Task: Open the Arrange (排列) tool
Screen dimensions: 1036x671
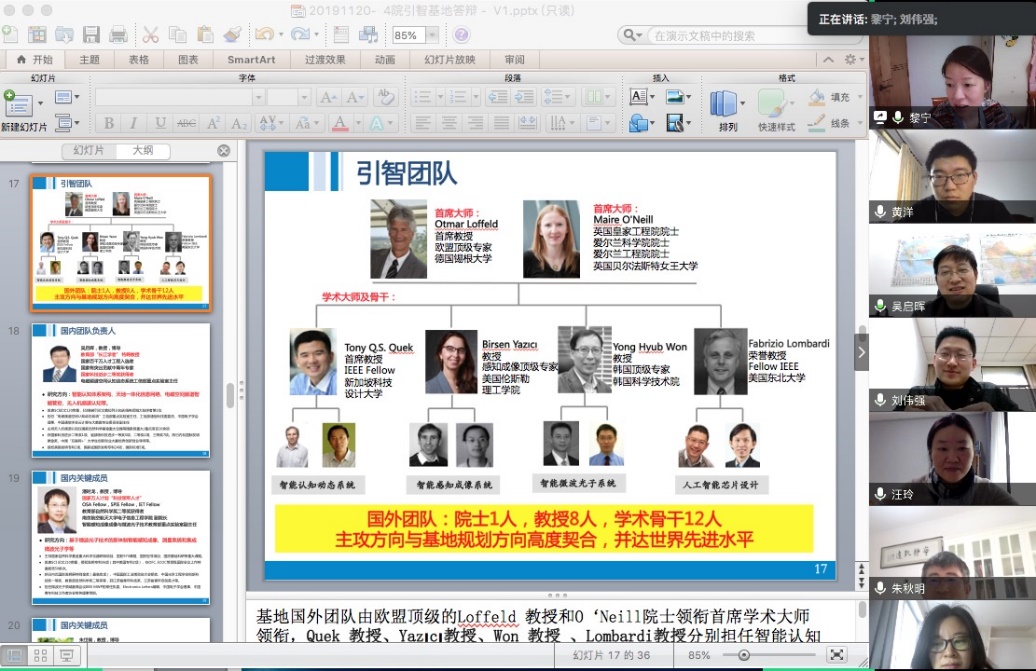Action: [x=725, y=104]
